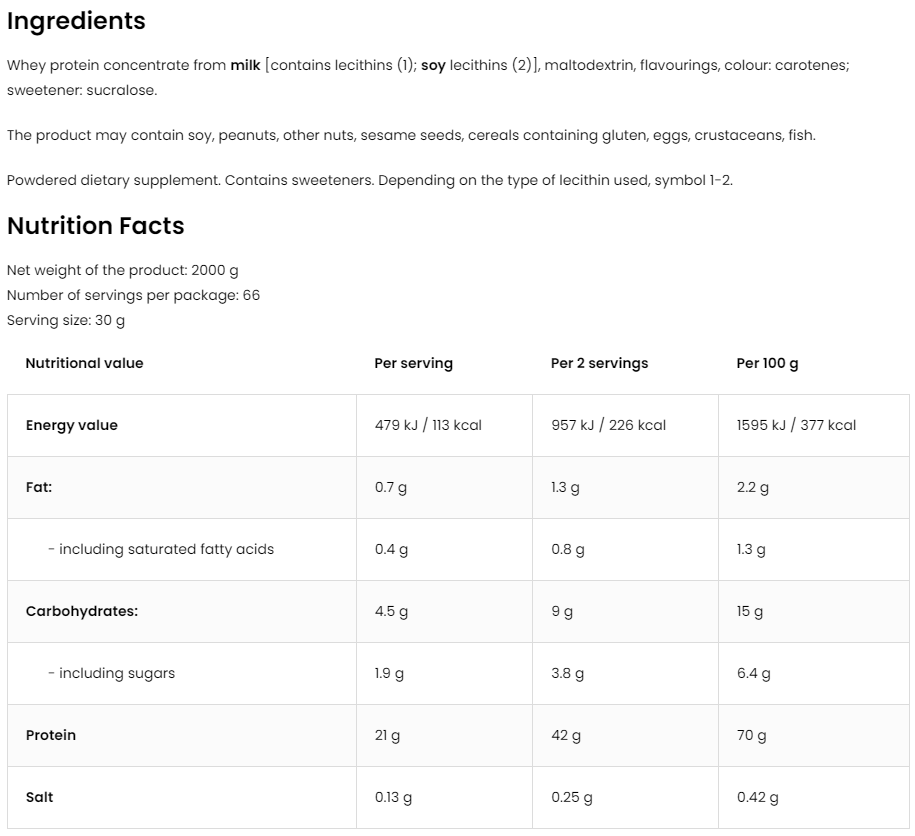Click the 'Nutritional value' column header
Viewport: 915px width, 836px height.
[84, 363]
